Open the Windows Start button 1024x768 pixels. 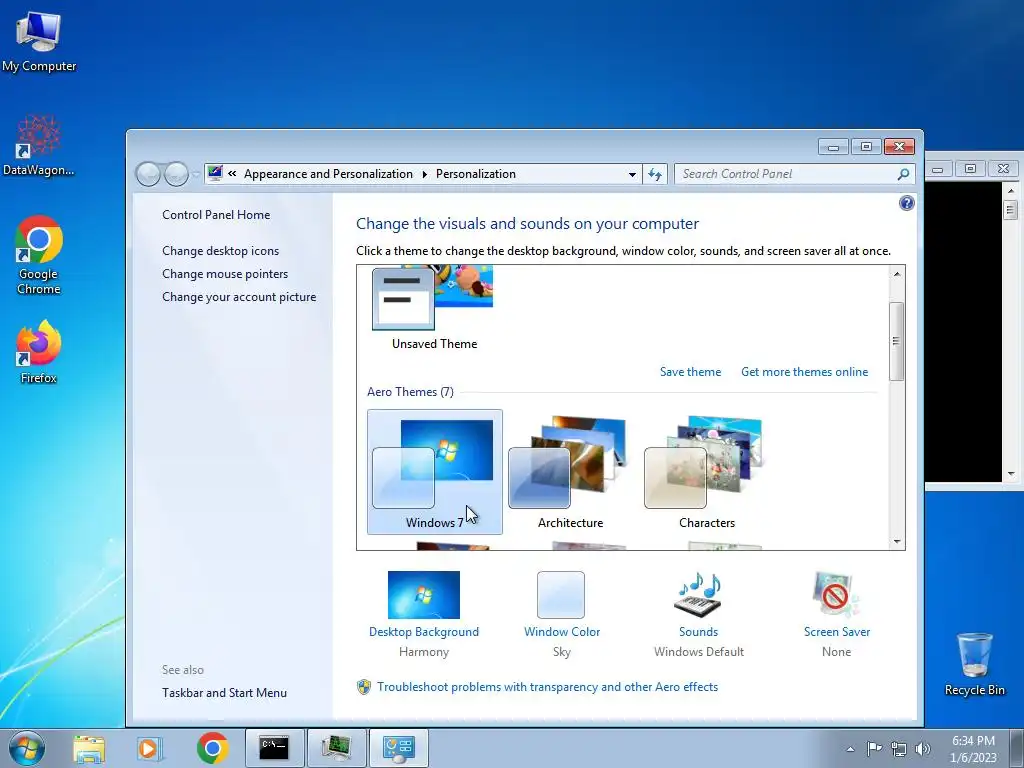[27, 748]
